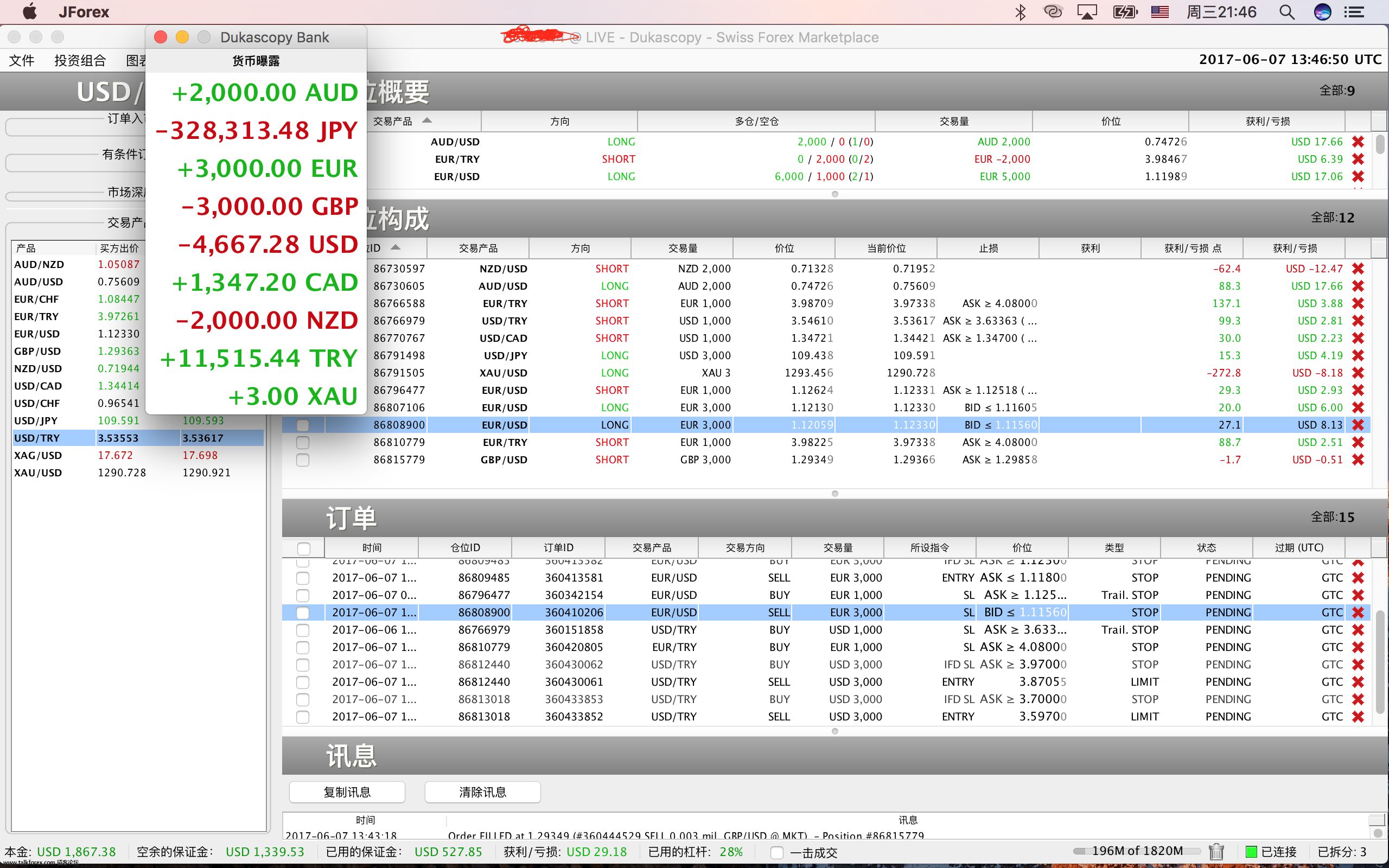This screenshot has height=868, width=1389.
Task: Close position 86770767 USD/CAD with red X
Action: [1358, 338]
